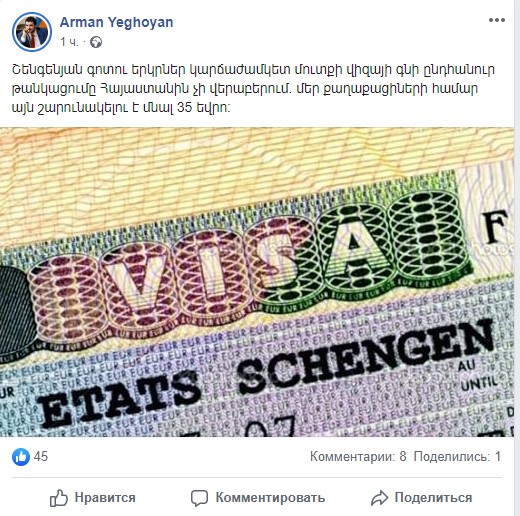Click the blue thumbs-up reaction icon
520x516 pixels.
21,456
